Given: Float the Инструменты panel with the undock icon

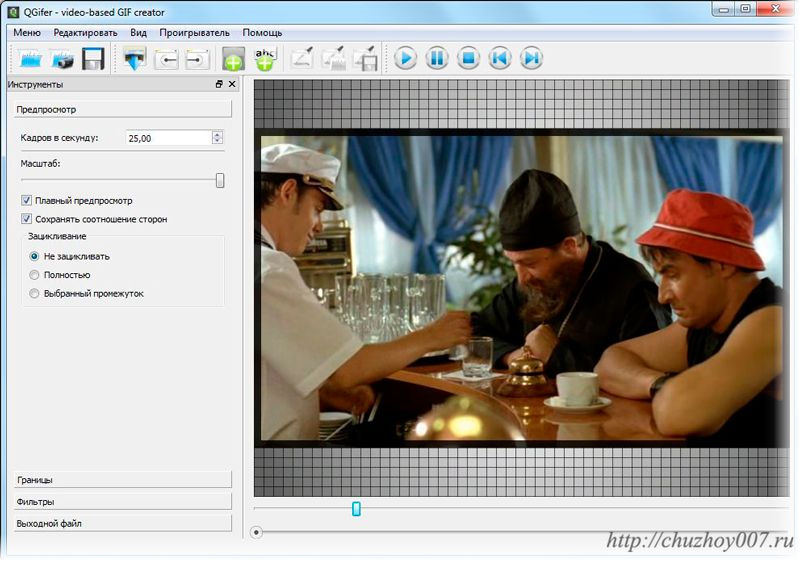Looking at the screenshot, I should click(219, 84).
